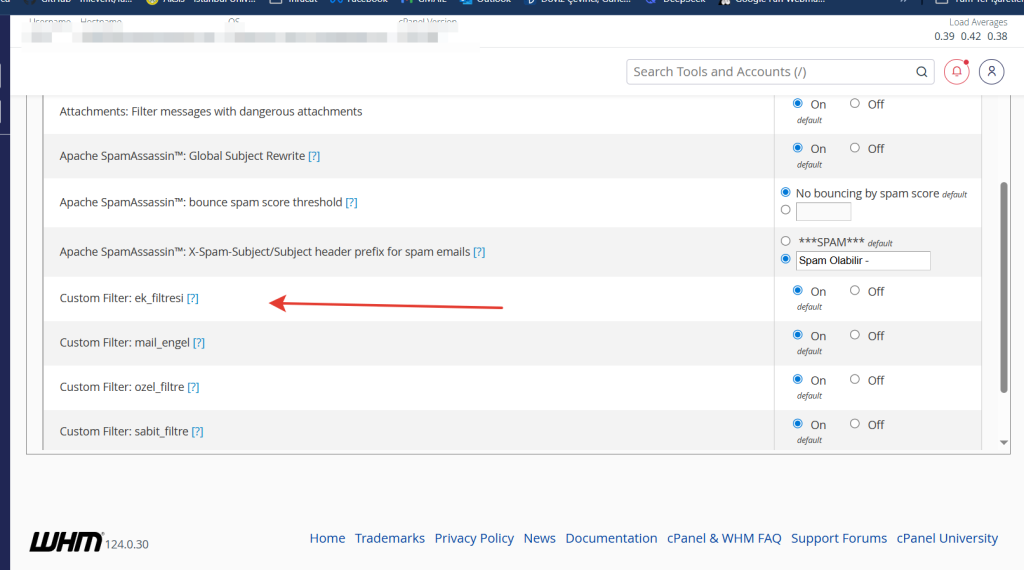Screen dimensions: 1024x570
Task: Open help for mail_engel custom filter
Action: point(199,343)
